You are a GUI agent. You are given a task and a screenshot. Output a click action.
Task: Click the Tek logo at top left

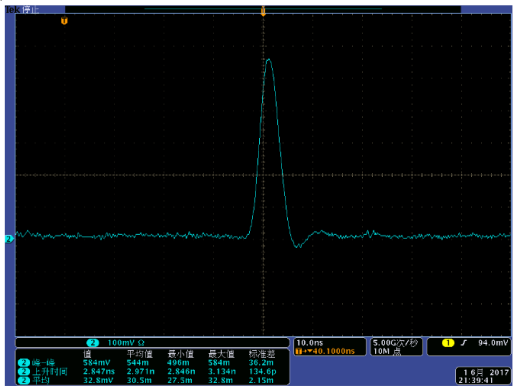(13, 10)
